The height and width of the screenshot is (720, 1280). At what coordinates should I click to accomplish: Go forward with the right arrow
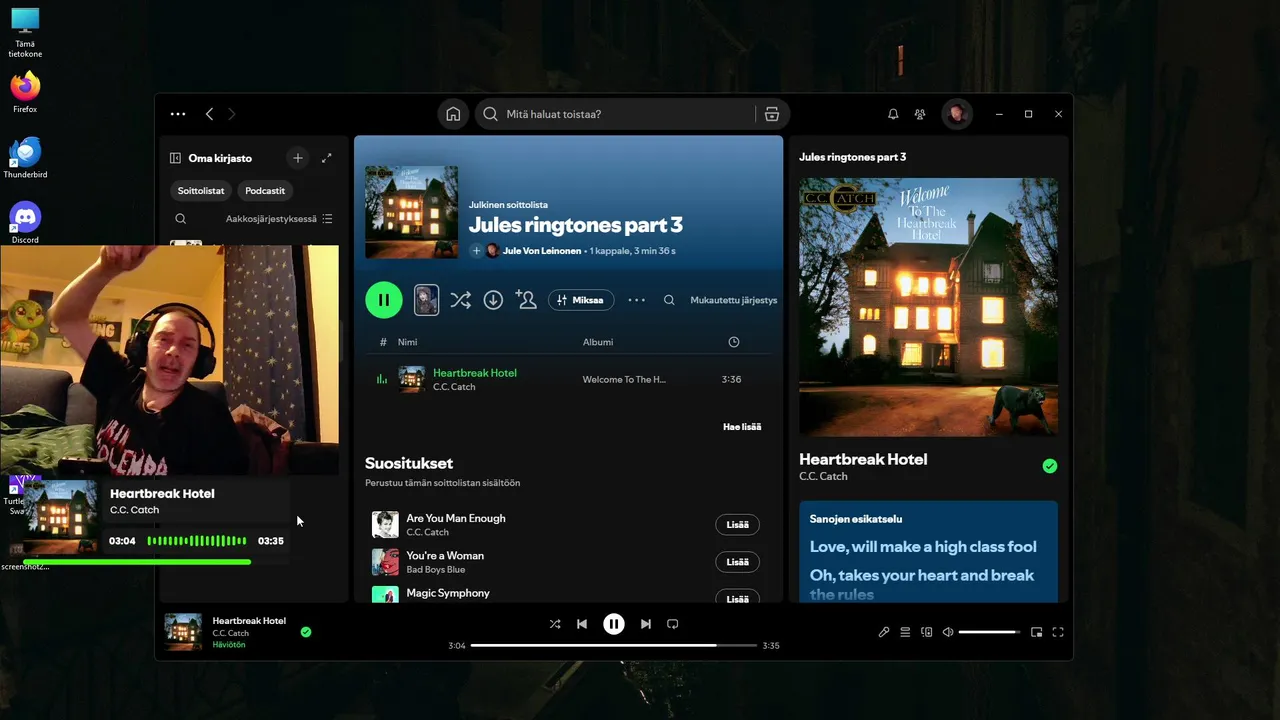click(232, 114)
